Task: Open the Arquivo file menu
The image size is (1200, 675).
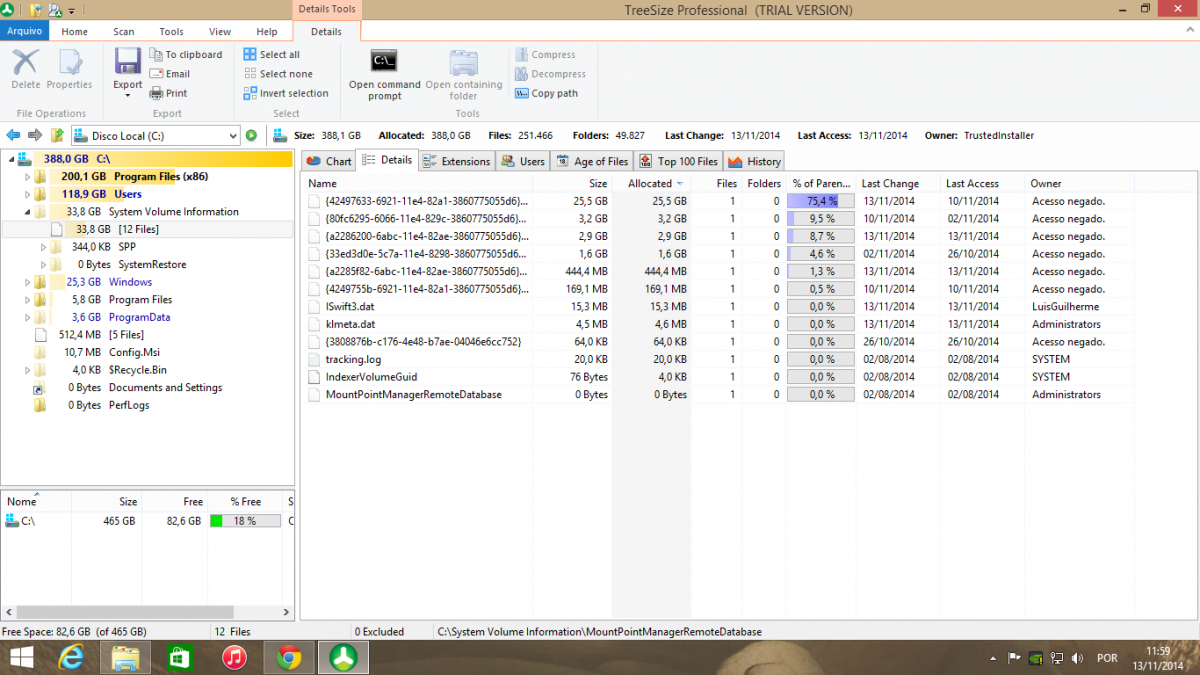Action: [x=25, y=31]
